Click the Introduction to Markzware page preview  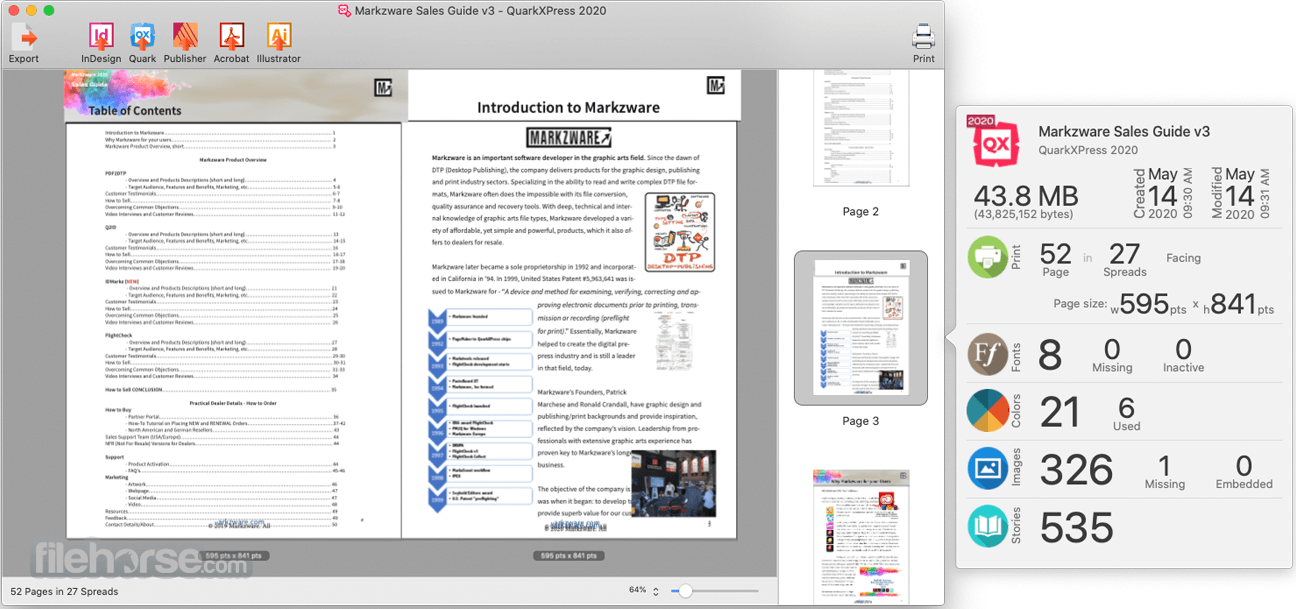pyautogui.click(x=574, y=305)
